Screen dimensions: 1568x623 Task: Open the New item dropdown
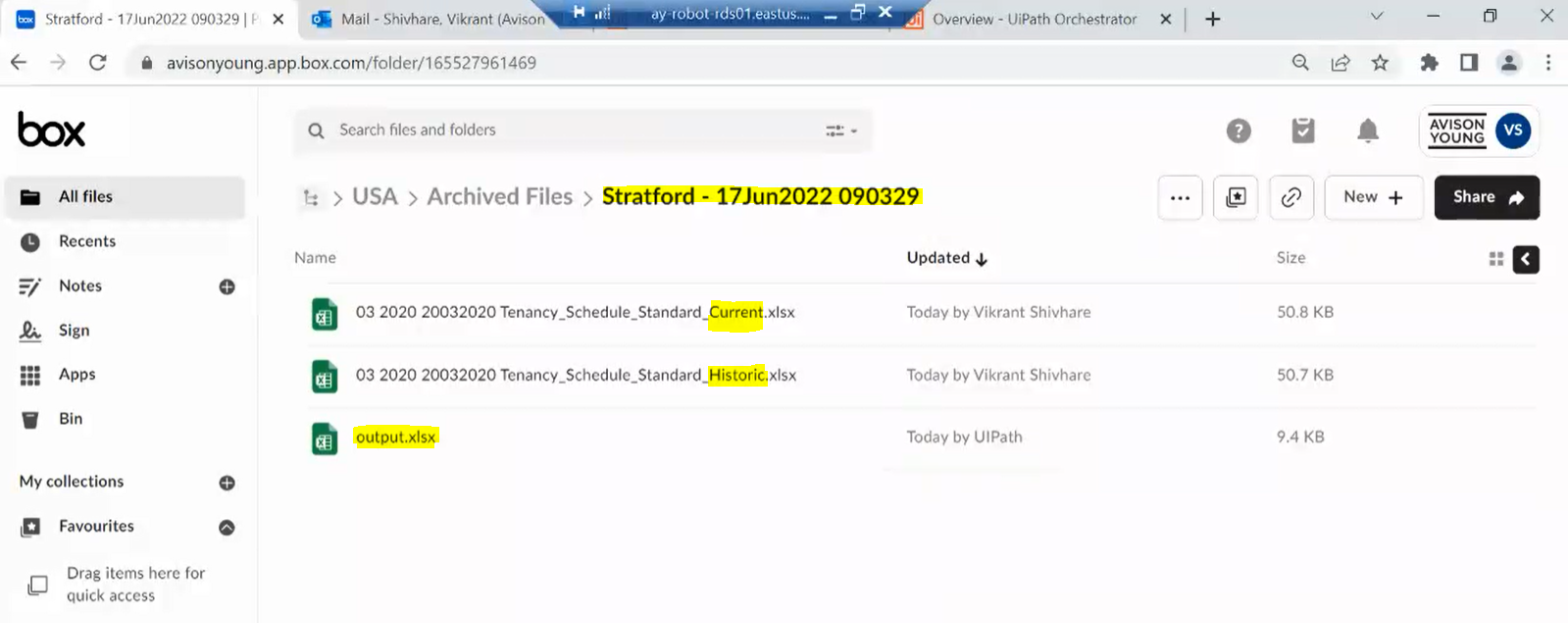[x=1373, y=197]
